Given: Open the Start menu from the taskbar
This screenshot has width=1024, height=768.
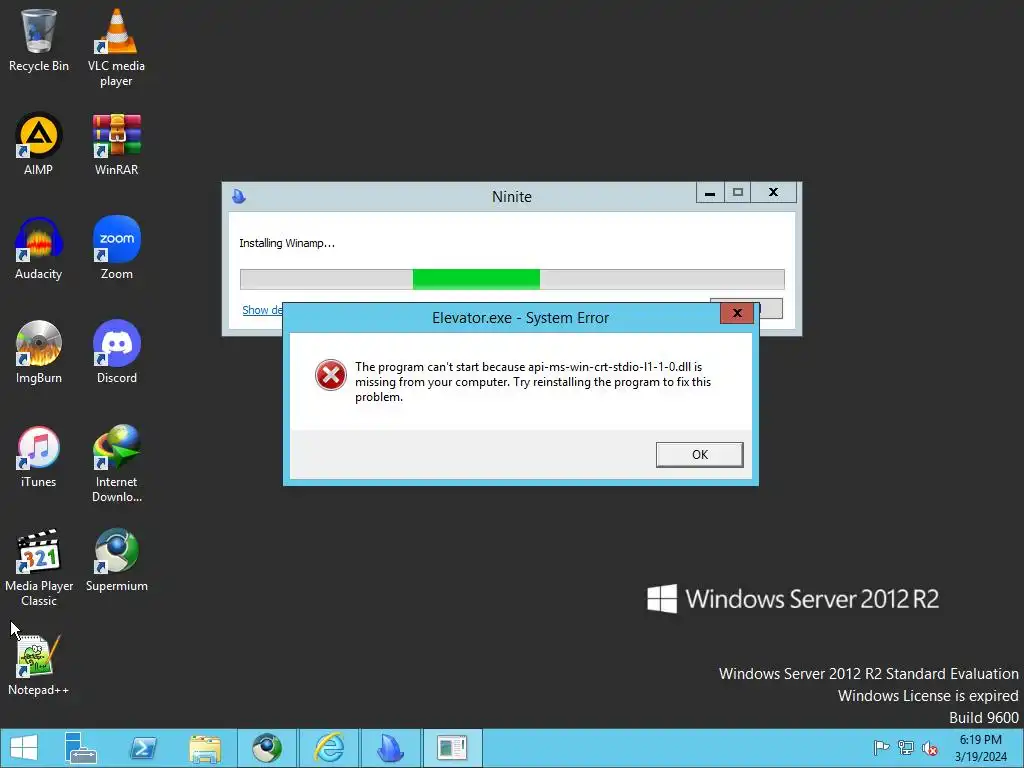Looking at the screenshot, I should [x=24, y=748].
